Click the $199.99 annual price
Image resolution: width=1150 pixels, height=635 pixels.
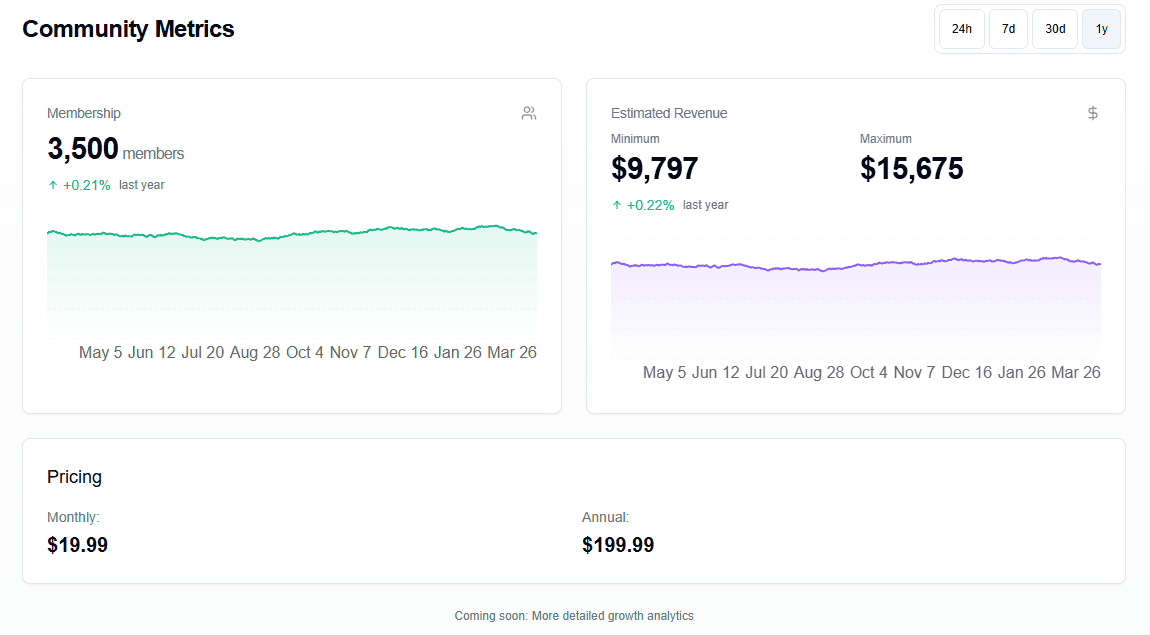tap(617, 545)
